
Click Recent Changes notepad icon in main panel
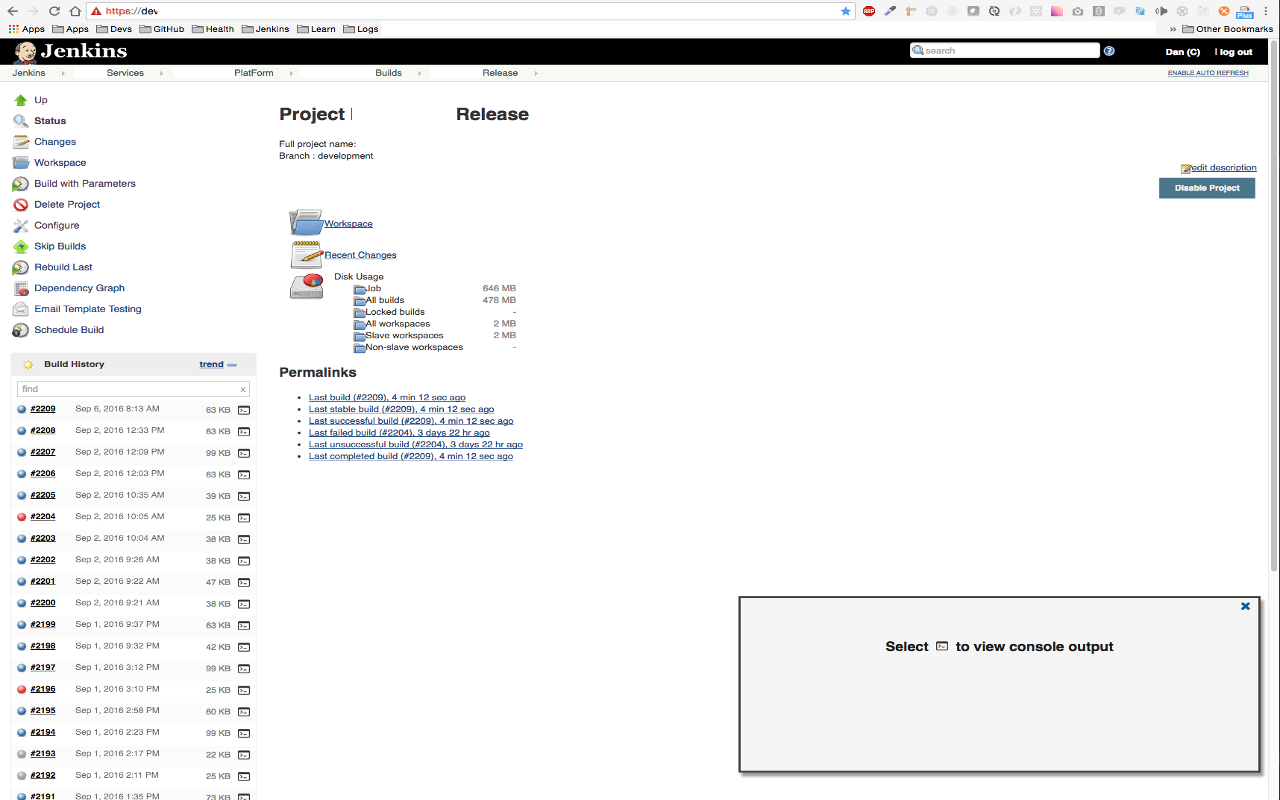pos(306,254)
